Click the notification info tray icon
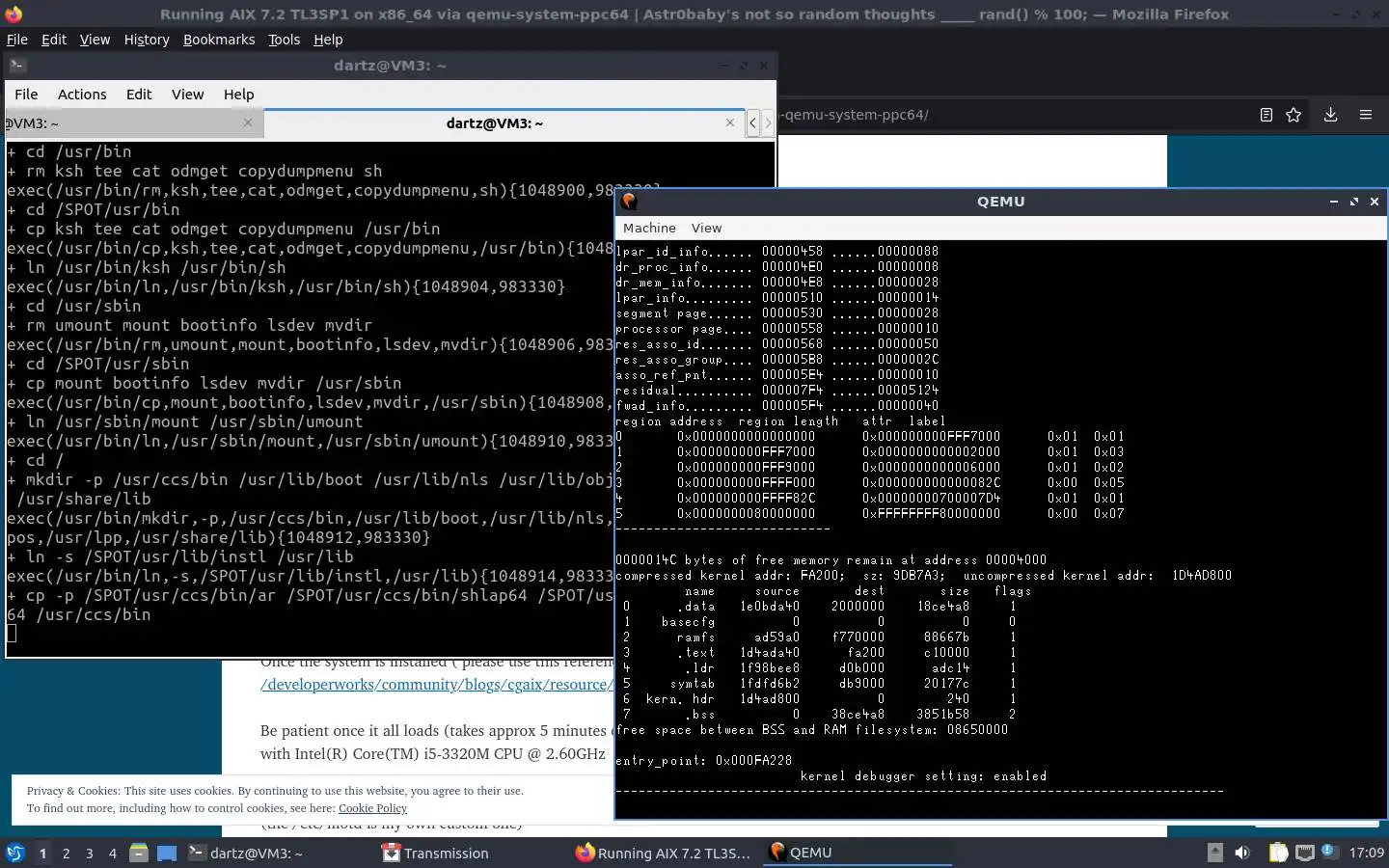 (x=1328, y=851)
